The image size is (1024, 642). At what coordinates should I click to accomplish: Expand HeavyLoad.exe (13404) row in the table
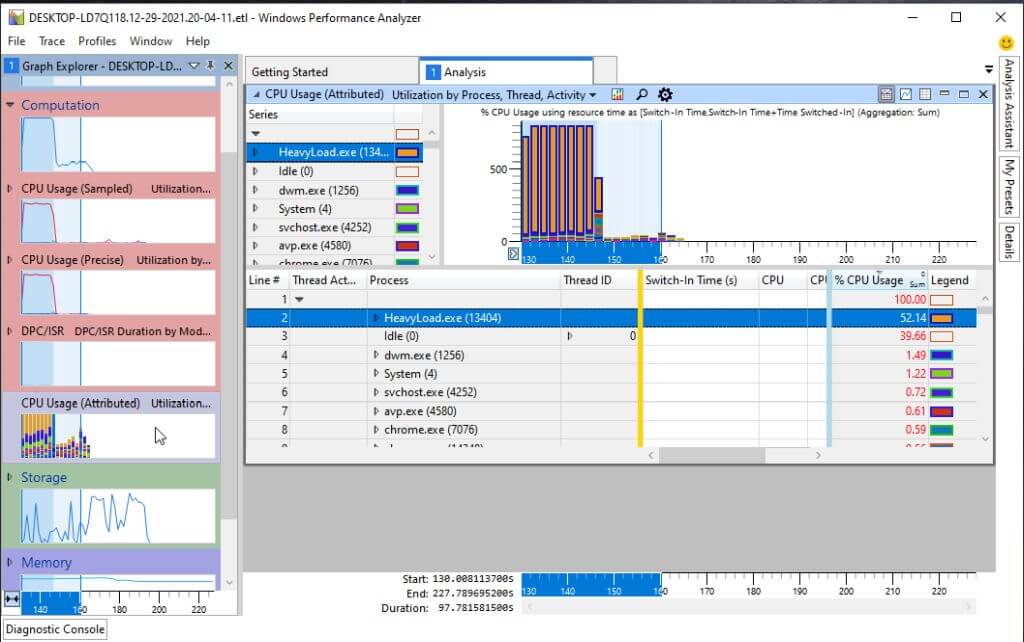(376, 318)
